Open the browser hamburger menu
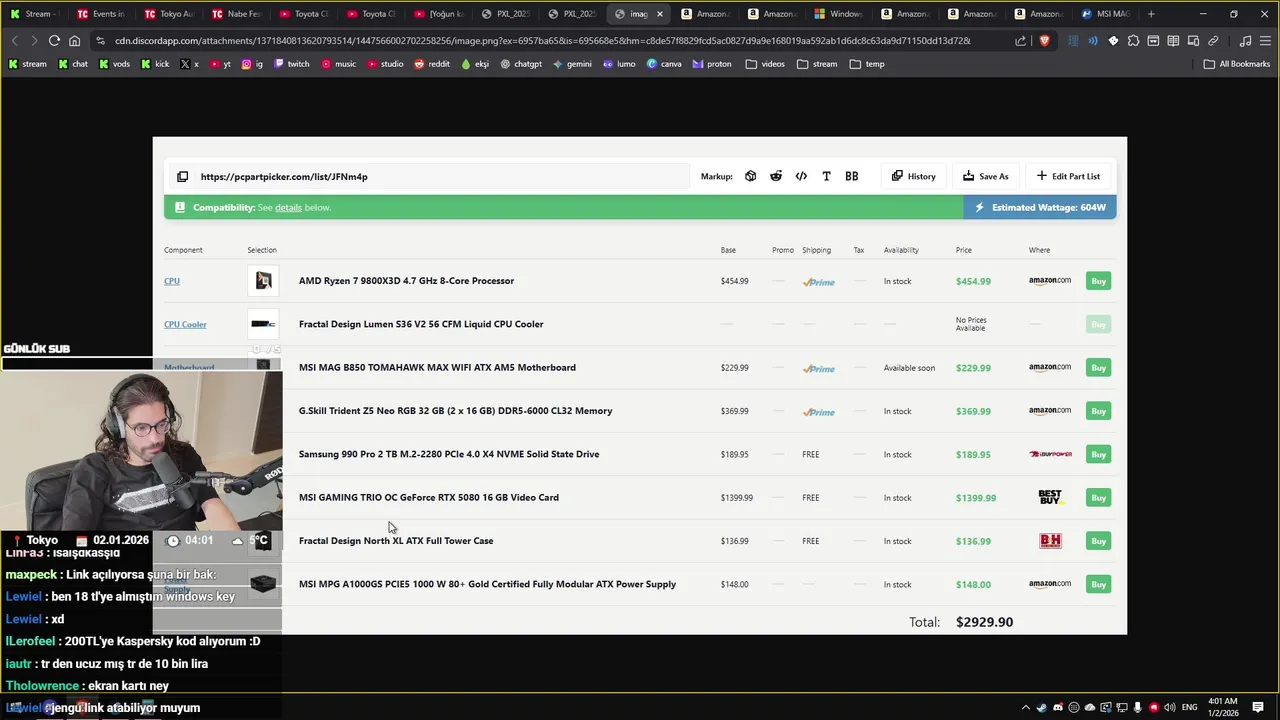1280x720 pixels. point(1265,41)
